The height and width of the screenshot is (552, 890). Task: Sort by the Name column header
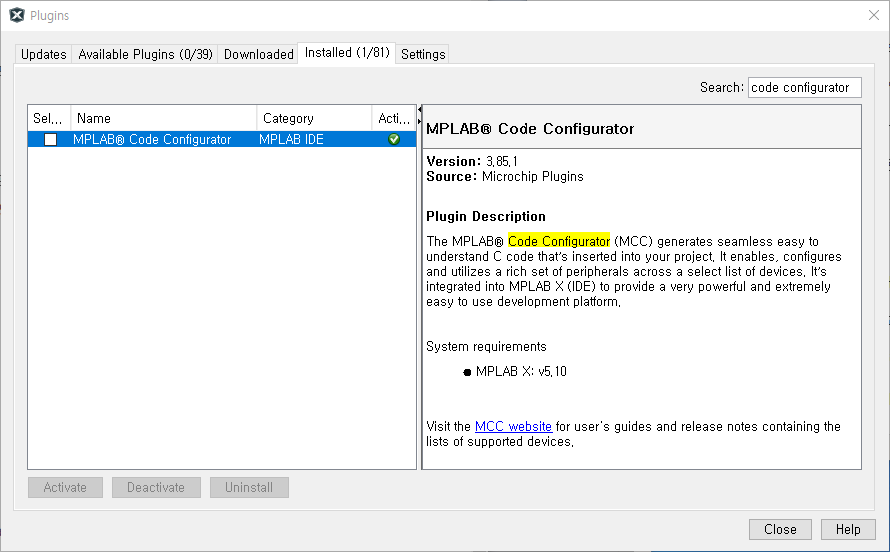(163, 118)
